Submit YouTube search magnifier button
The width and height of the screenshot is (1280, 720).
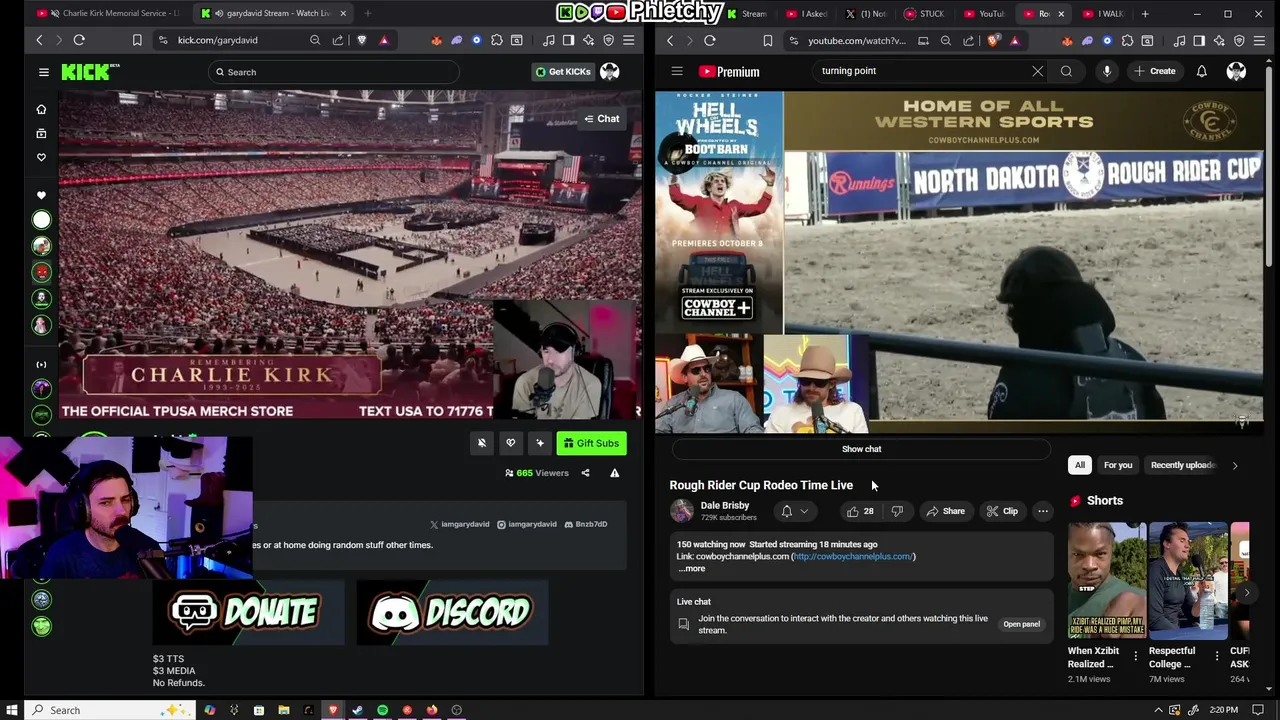(1066, 71)
